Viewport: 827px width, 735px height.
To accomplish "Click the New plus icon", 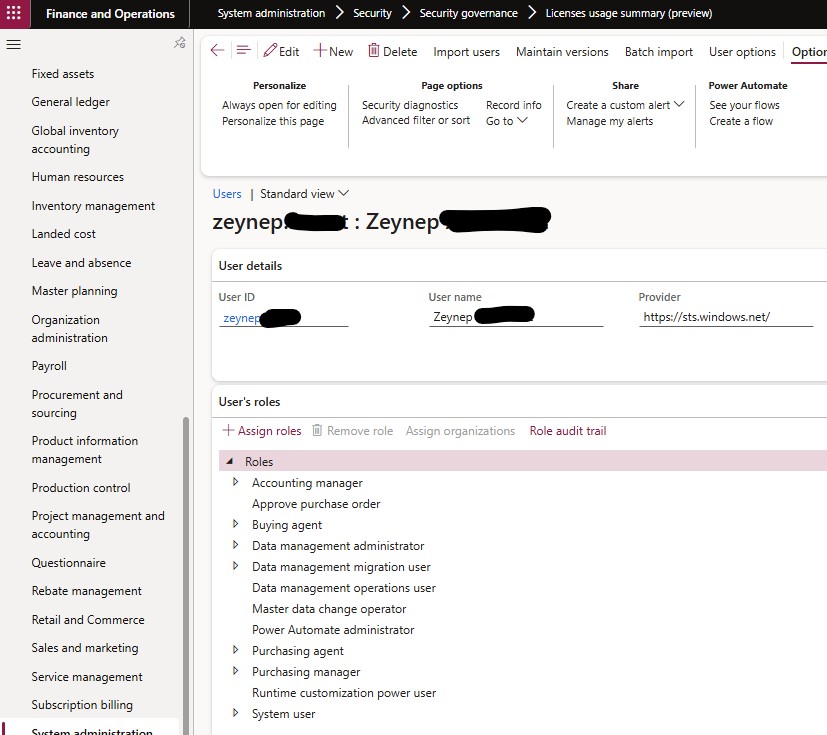I will [x=320, y=51].
